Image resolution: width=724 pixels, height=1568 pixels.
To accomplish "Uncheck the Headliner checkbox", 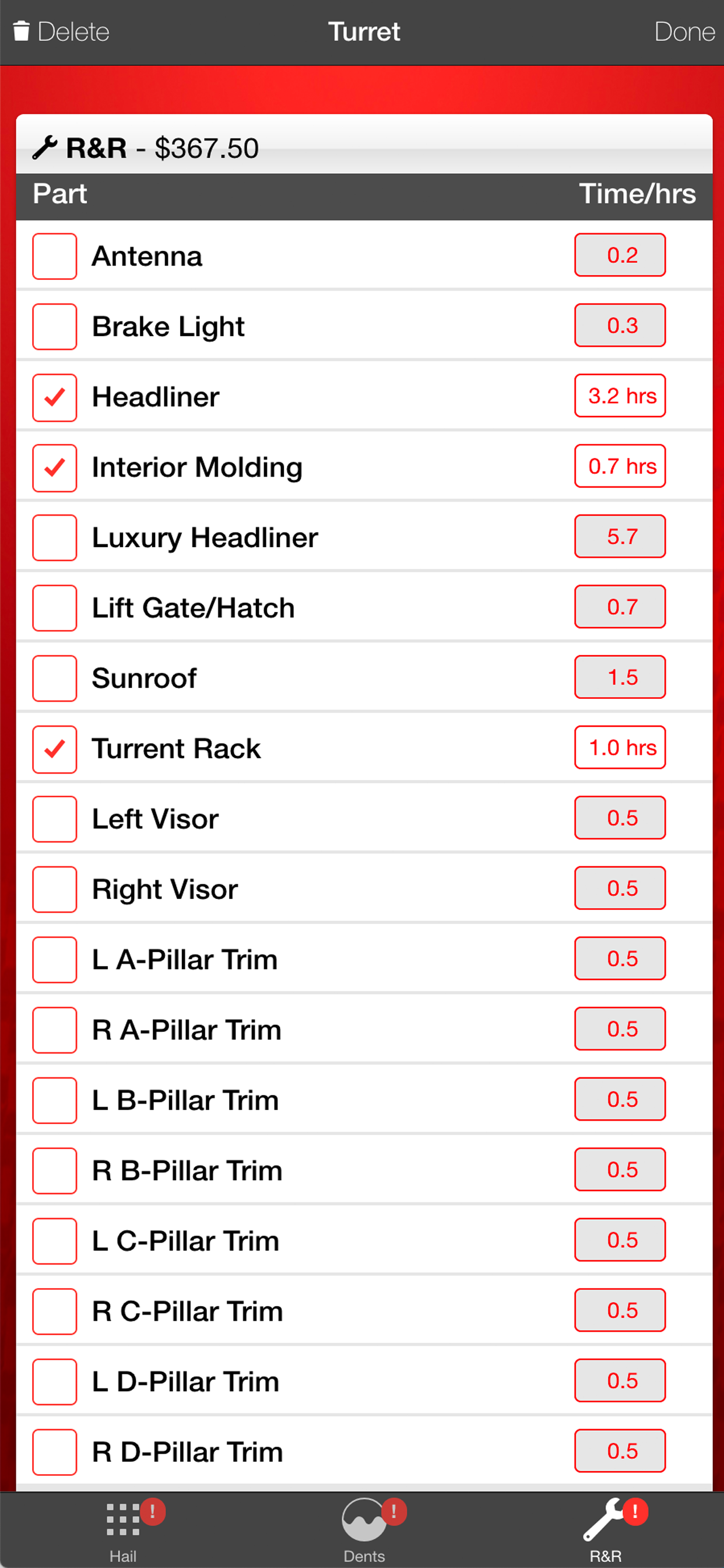I will pyautogui.click(x=55, y=397).
